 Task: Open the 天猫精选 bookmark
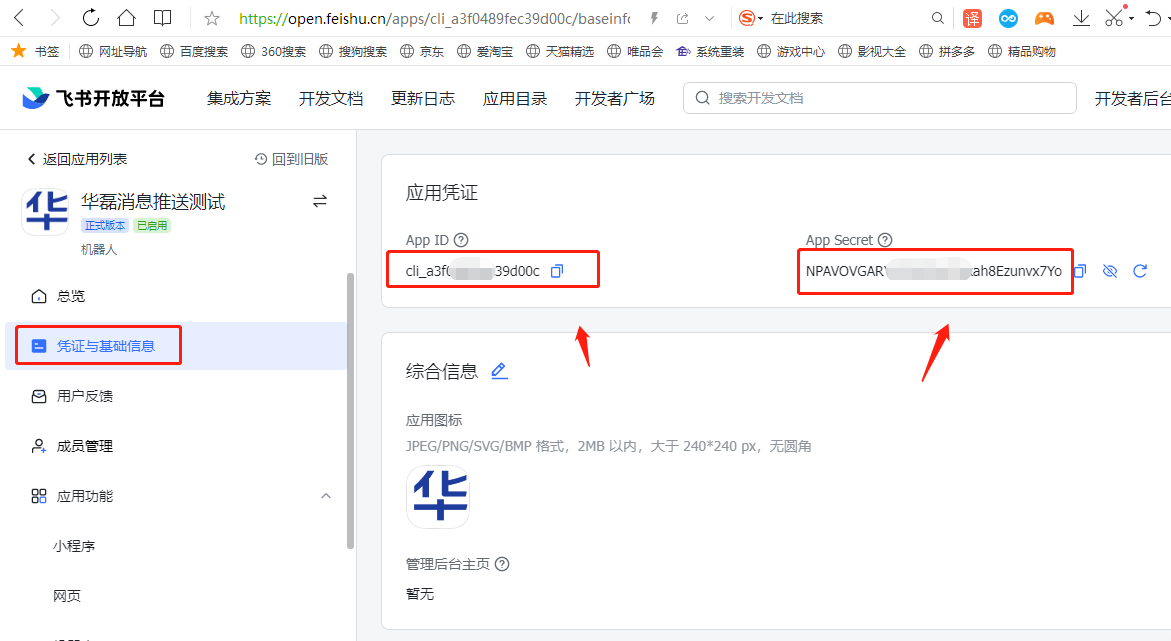(560, 52)
